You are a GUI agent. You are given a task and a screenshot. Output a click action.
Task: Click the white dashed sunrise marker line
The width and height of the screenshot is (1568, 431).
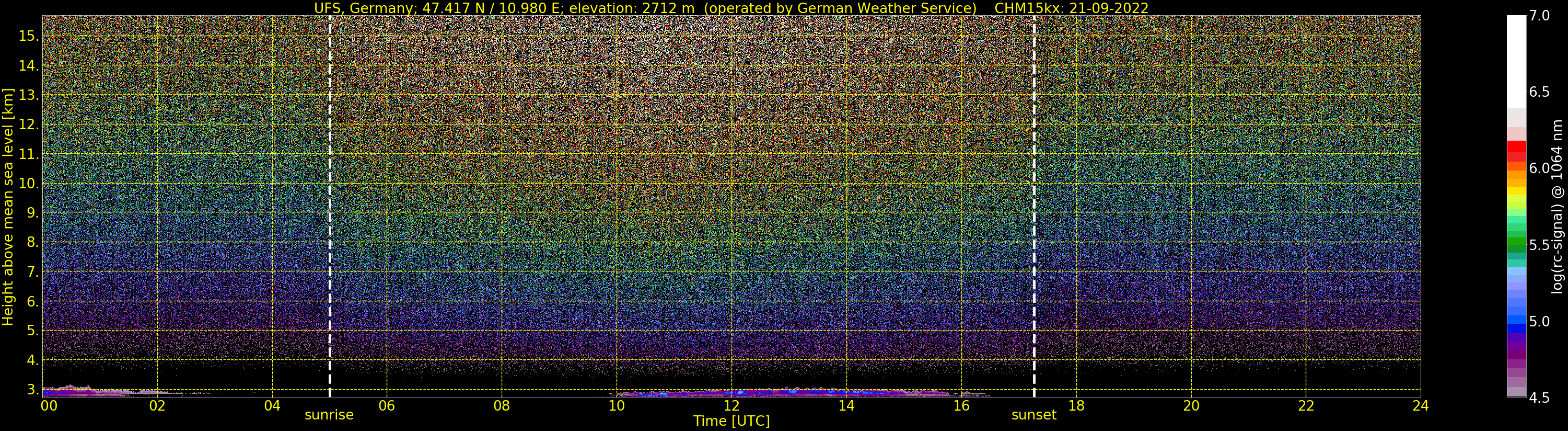(329, 206)
